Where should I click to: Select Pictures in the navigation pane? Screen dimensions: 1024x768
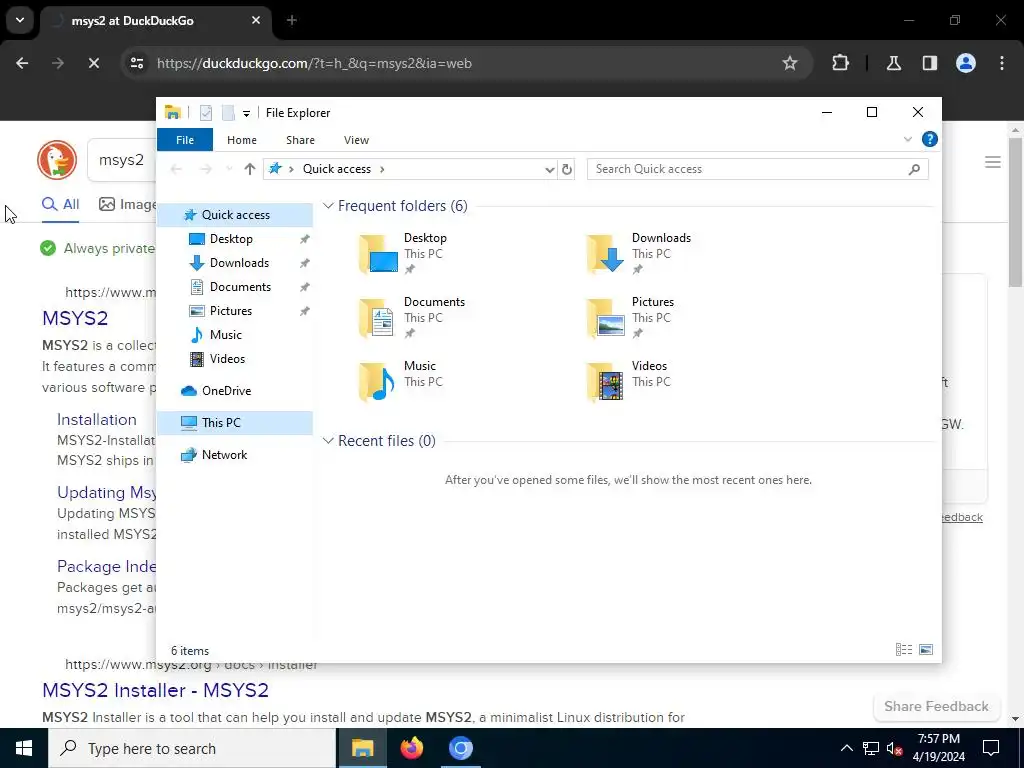click(x=231, y=311)
